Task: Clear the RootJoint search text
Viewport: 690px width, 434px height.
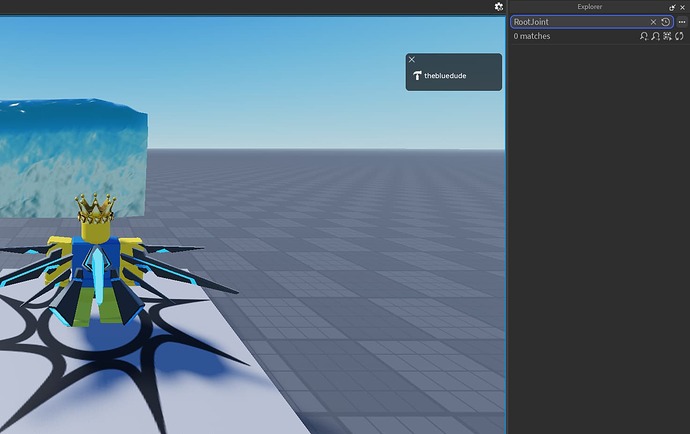Action: [x=653, y=22]
